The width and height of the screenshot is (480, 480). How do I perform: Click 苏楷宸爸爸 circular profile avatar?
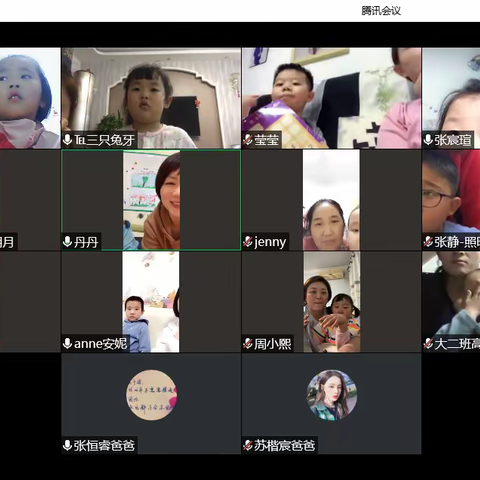(x=332, y=395)
